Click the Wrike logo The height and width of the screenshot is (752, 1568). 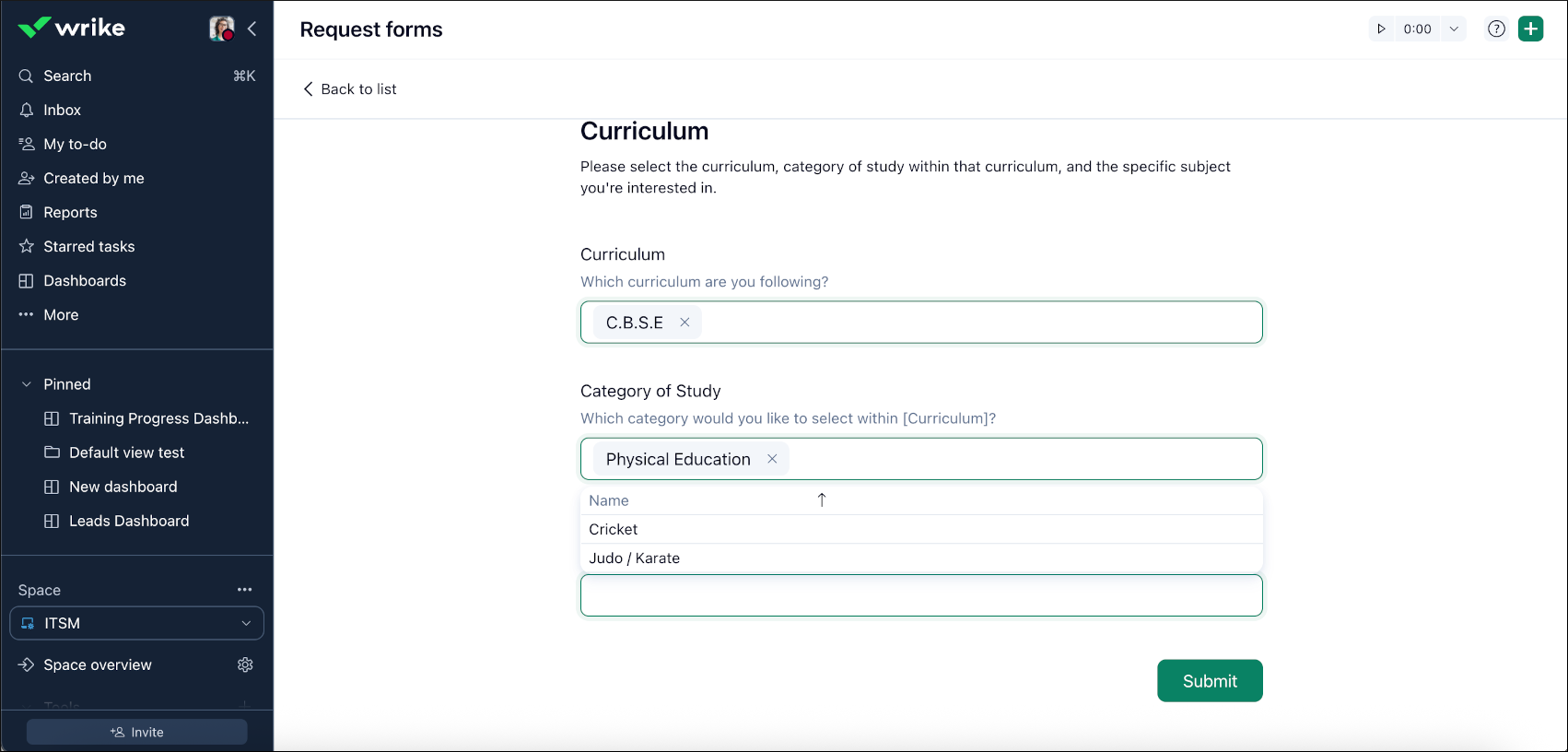(71, 28)
